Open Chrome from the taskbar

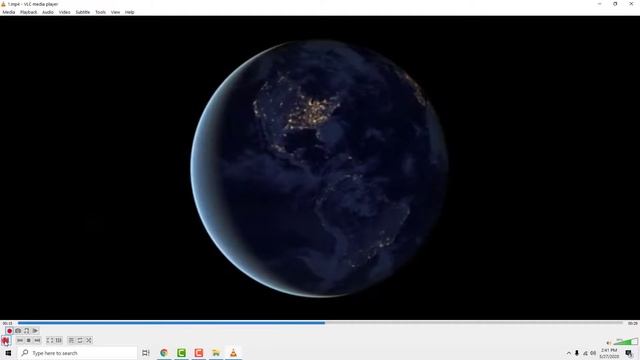(164, 353)
